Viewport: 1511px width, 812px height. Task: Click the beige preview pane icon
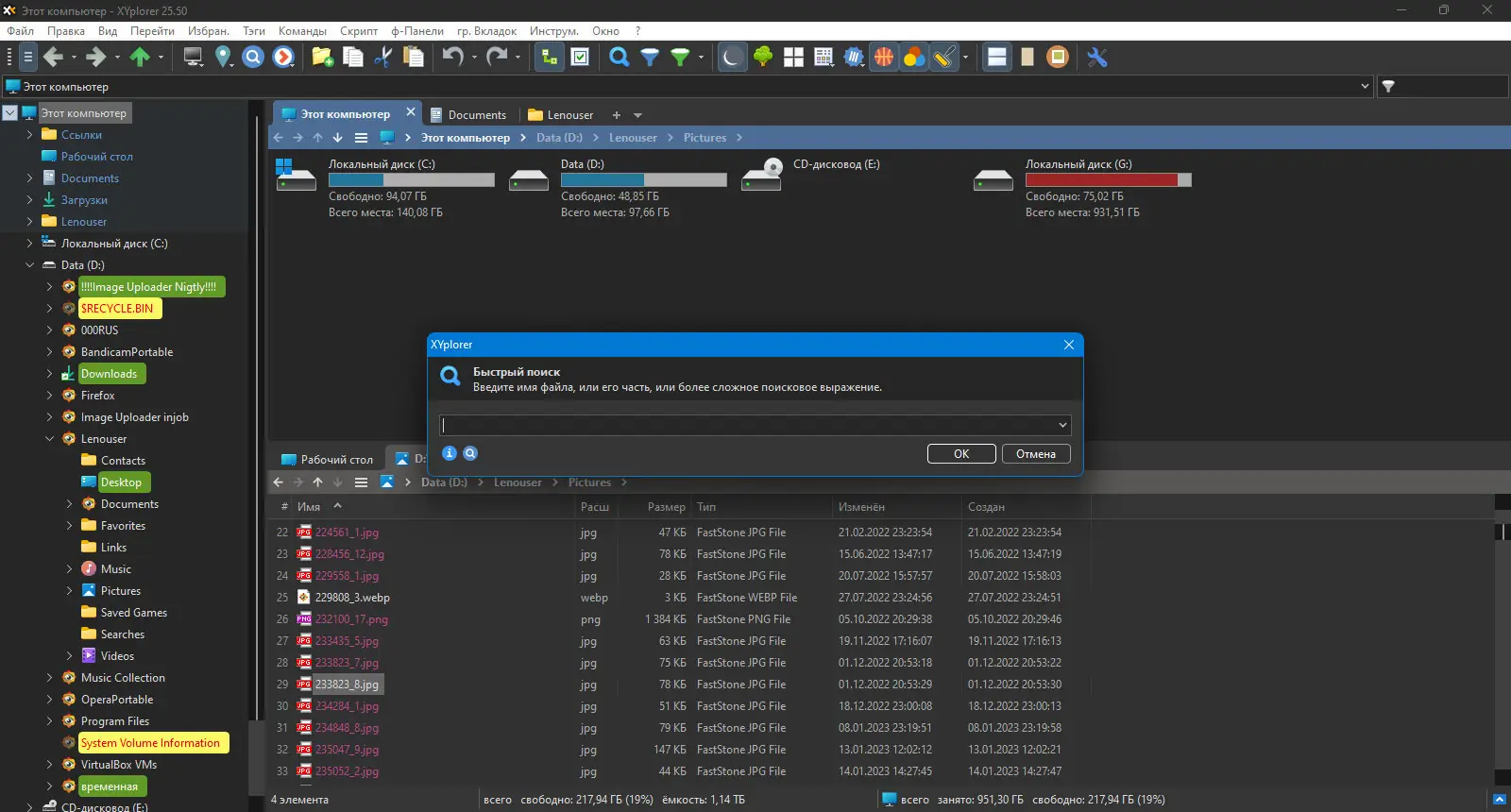[x=1027, y=58]
